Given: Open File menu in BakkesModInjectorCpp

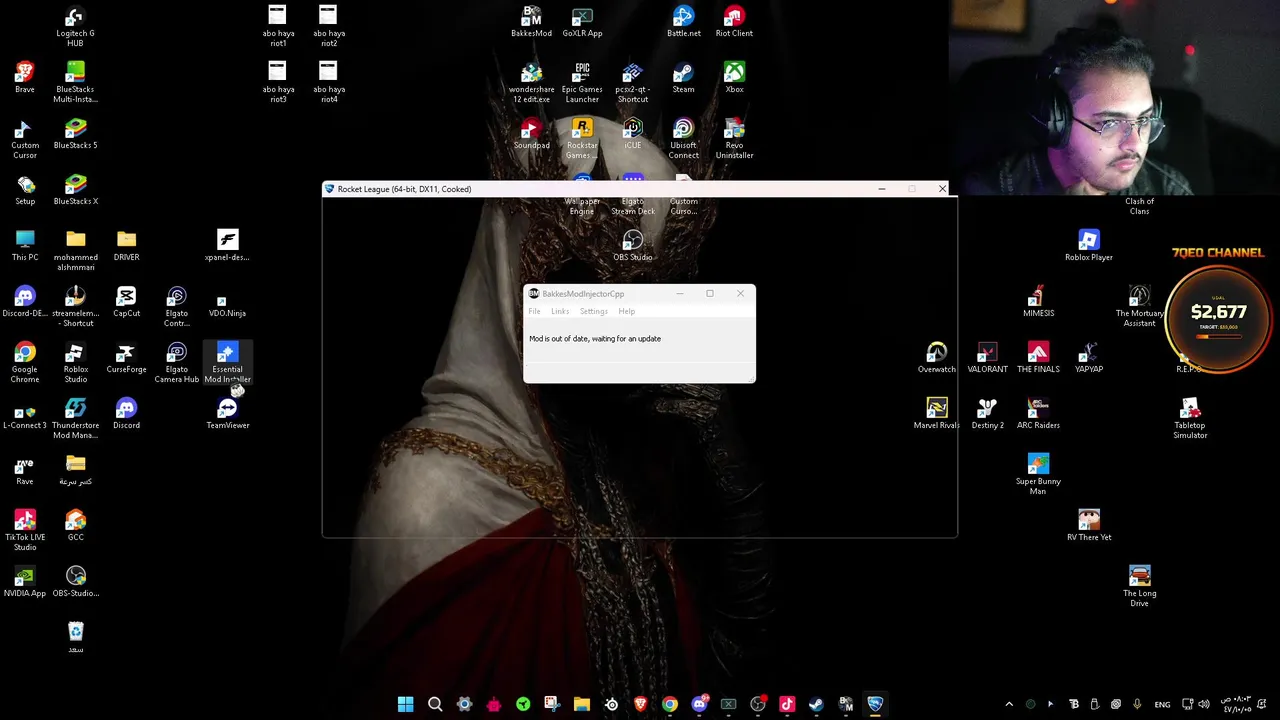Looking at the screenshot, I should pyautogui.click(x=534, y=312).
